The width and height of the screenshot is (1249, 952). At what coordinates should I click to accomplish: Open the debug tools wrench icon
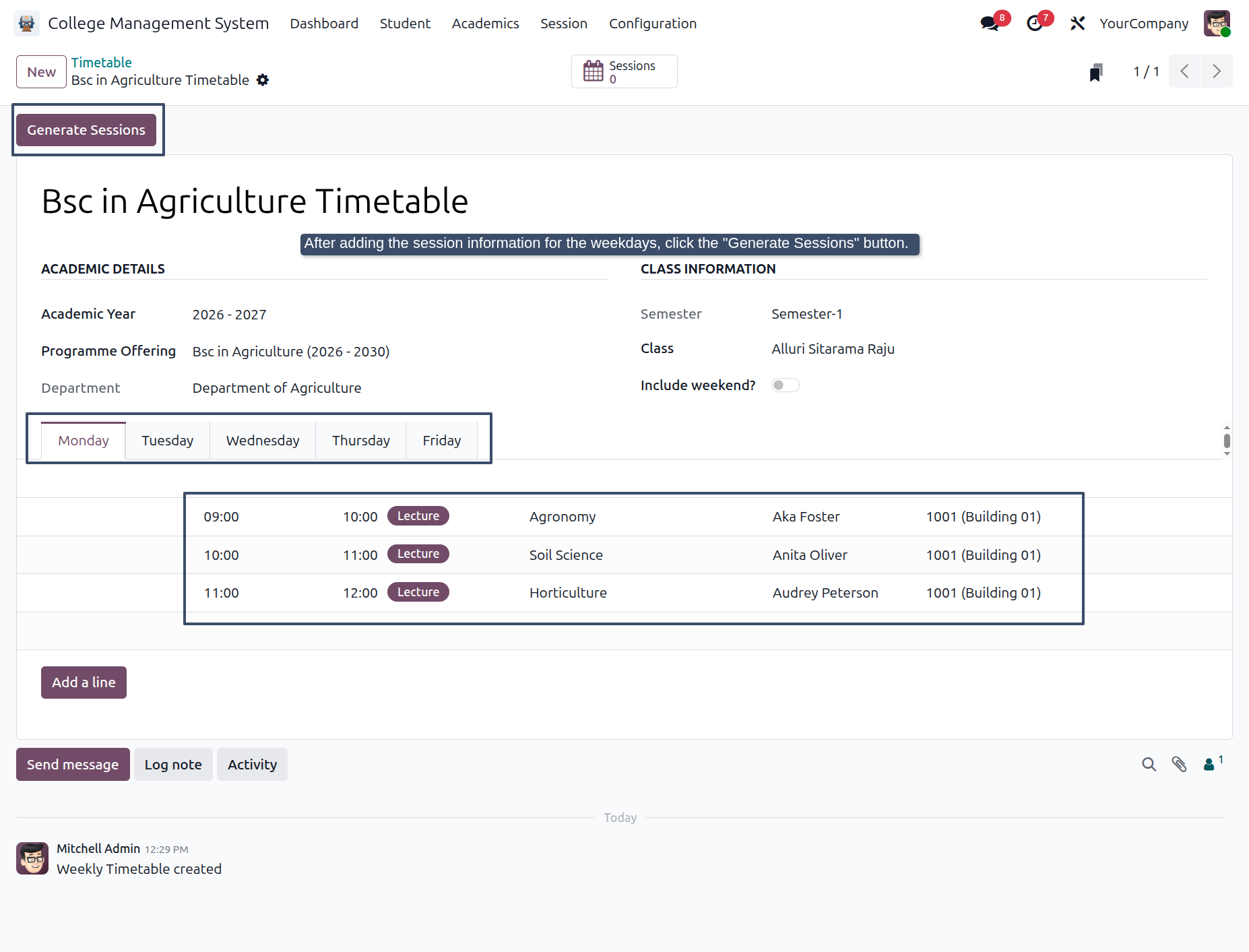pyautogui.click(x=1077, y=24)
